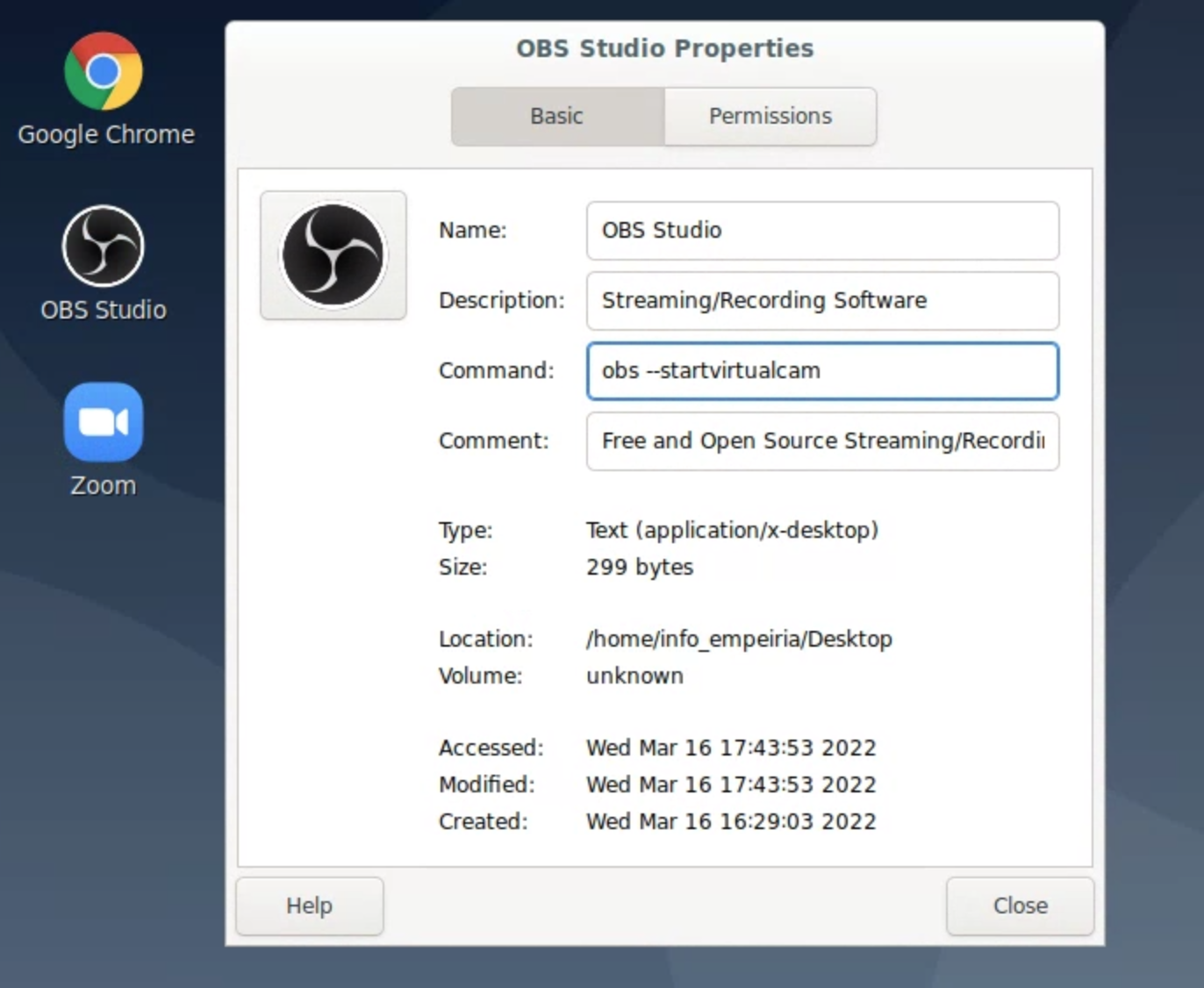Viewport: 1204px width, 988px height.
Task: Click into the Name field containing OBS Studio
Action: coord(821,231)
